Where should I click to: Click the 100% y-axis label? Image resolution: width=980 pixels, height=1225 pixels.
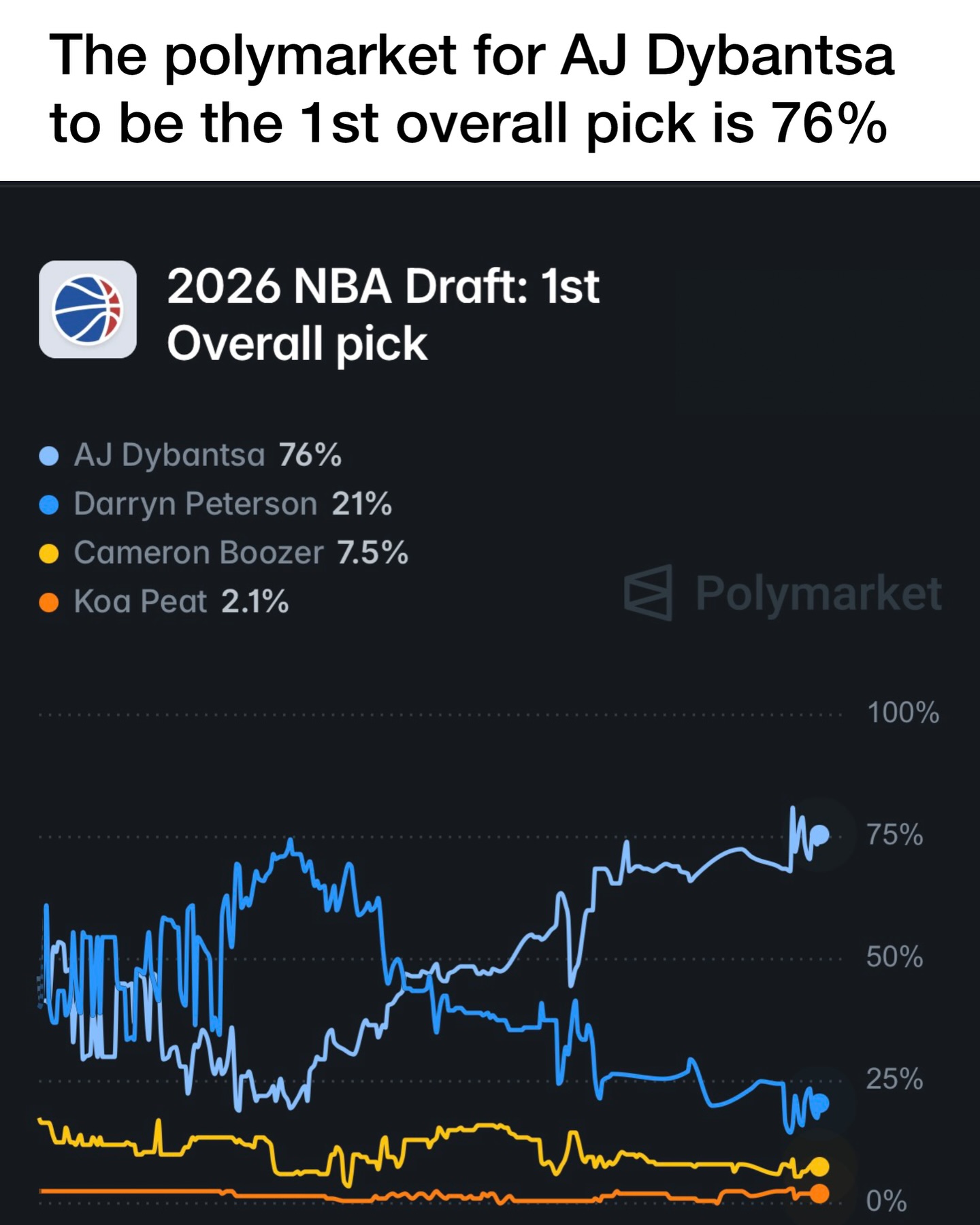902,713
